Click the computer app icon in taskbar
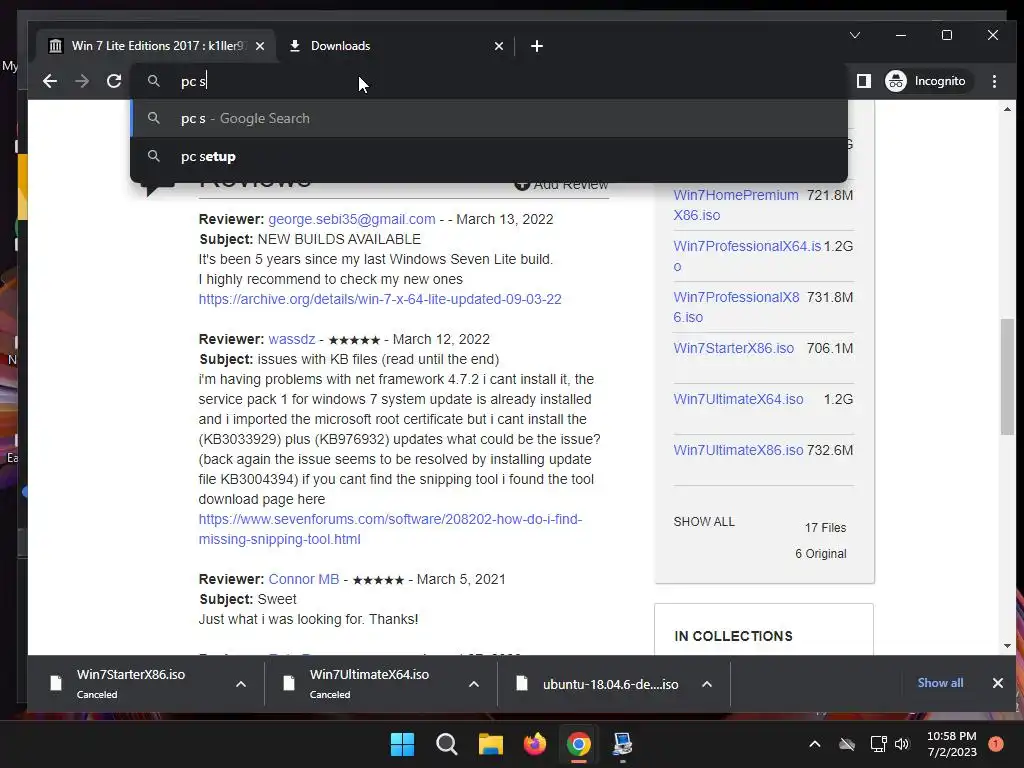1024x768 pixels. [x=622, y=744]
